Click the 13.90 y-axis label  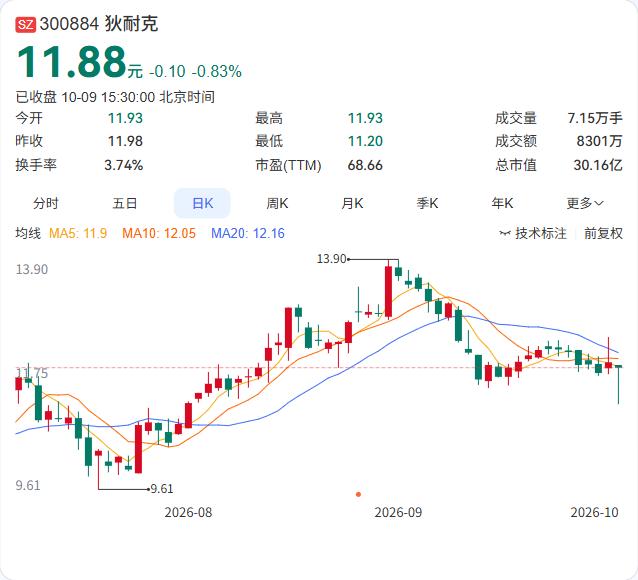[32, 269]
